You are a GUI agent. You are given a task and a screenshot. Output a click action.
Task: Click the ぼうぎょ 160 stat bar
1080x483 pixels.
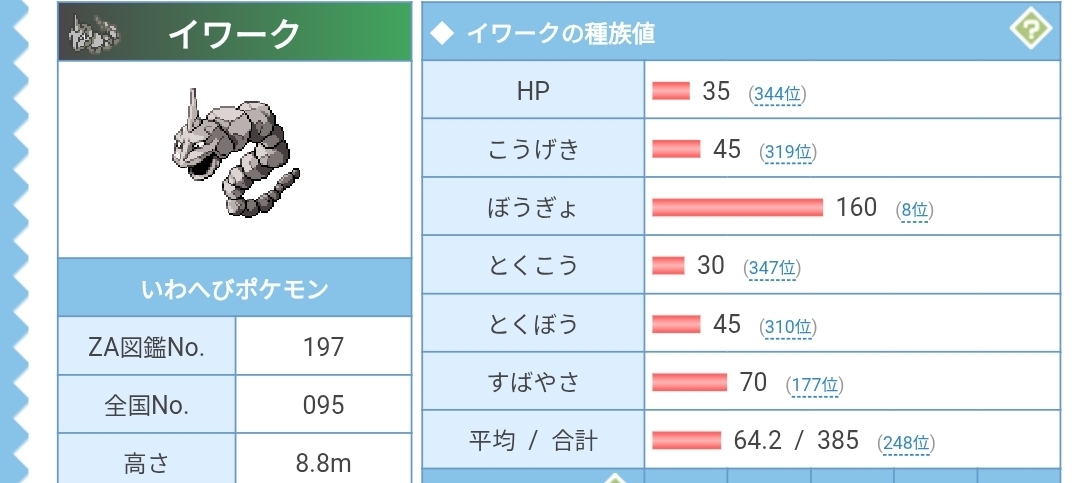[737, 207]
